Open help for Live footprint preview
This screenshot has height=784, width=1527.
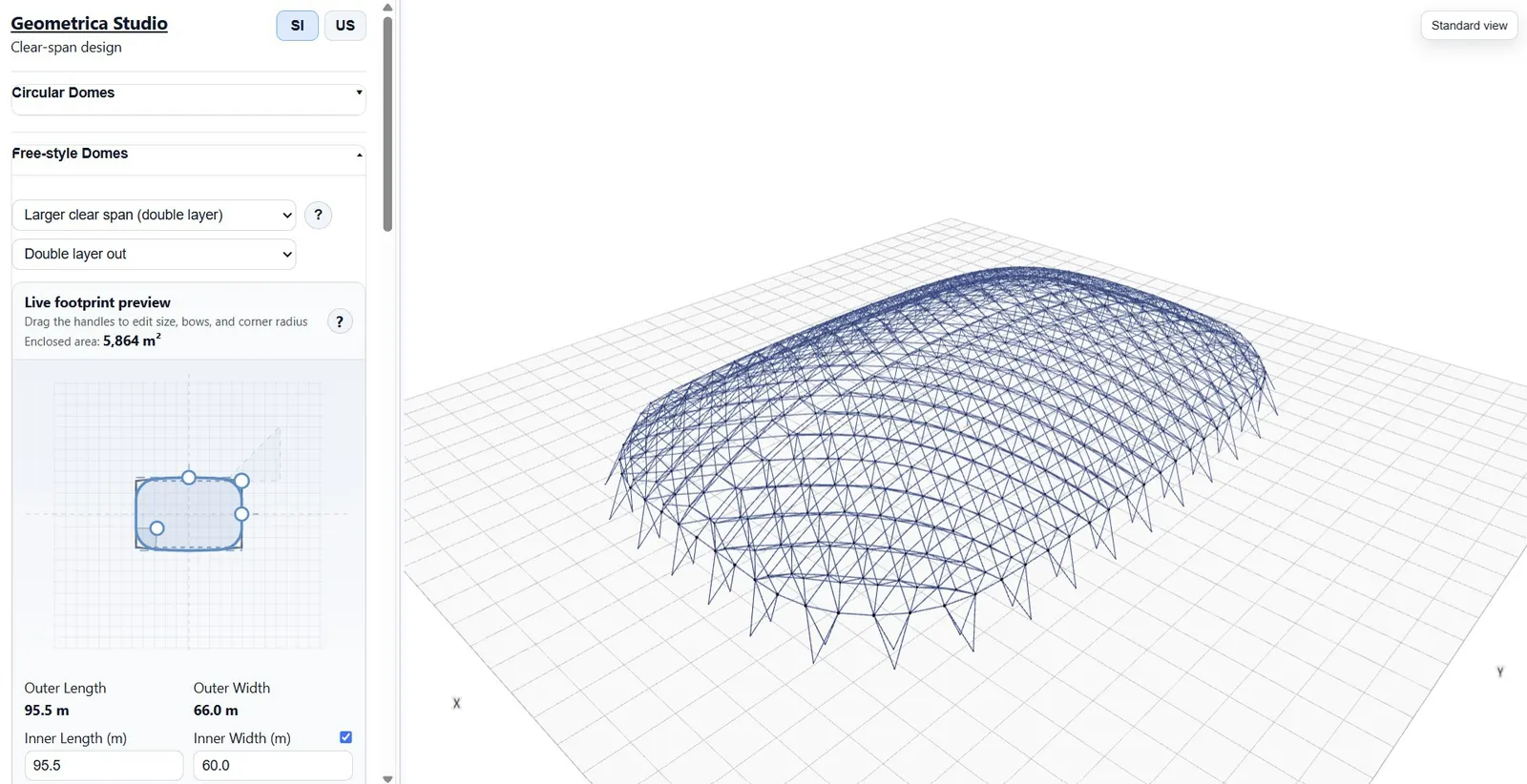(x=340, y=321)
